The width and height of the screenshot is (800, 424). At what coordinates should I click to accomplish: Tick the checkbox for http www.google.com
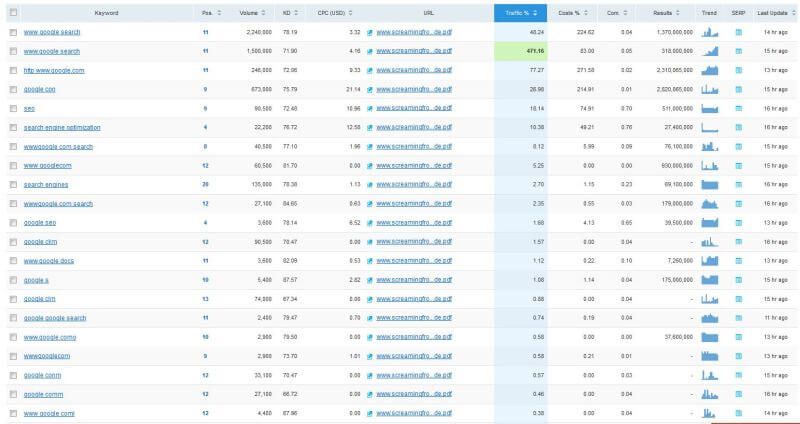pos(13,70)
